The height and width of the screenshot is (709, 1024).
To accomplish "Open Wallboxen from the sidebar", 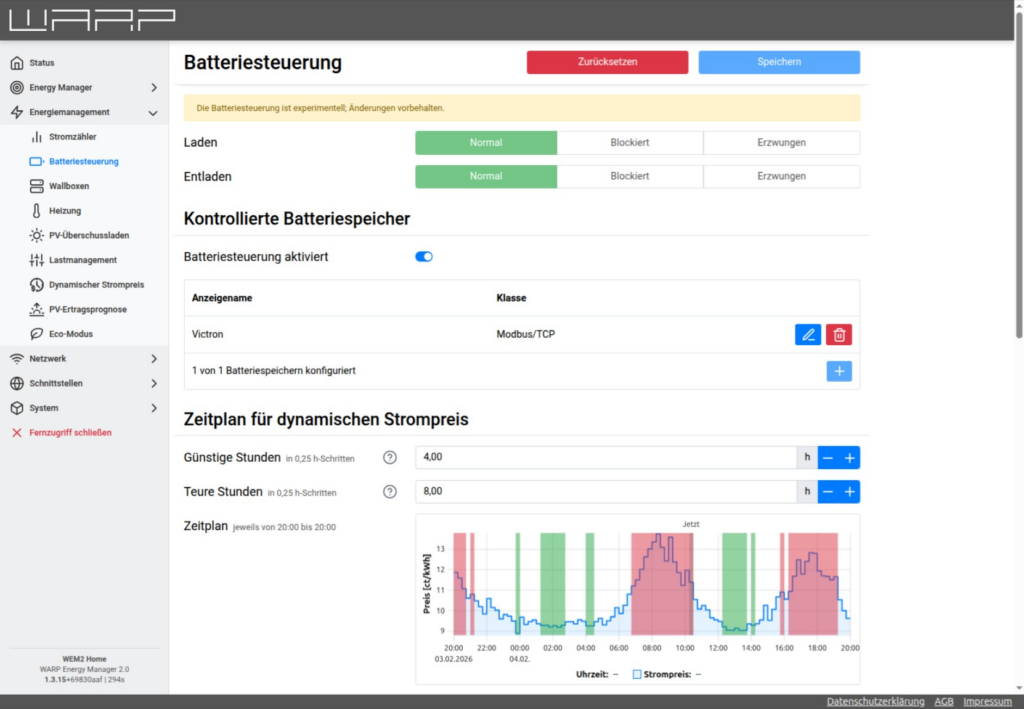I will (69, 186).
